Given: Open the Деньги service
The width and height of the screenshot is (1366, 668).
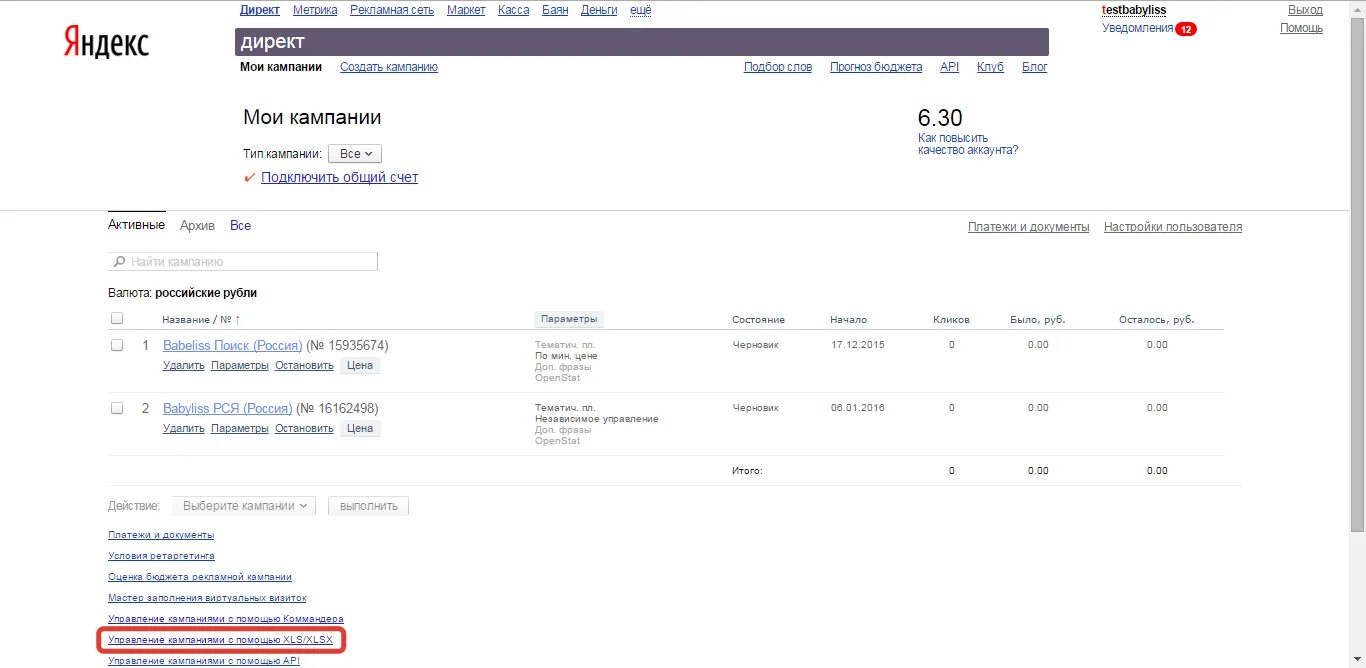Looking at the screenshot, I should pos(599,10).
